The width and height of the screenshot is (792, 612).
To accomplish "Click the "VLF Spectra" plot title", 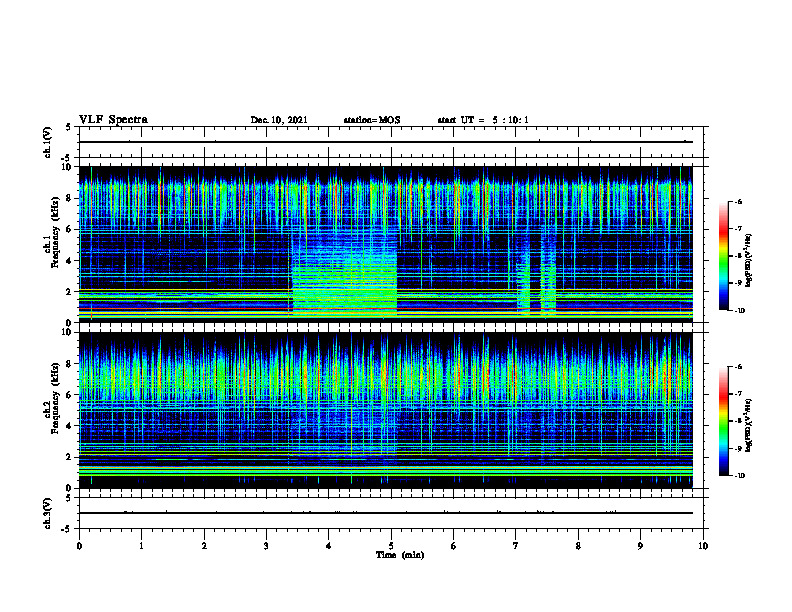I will [x=113, y=120].
